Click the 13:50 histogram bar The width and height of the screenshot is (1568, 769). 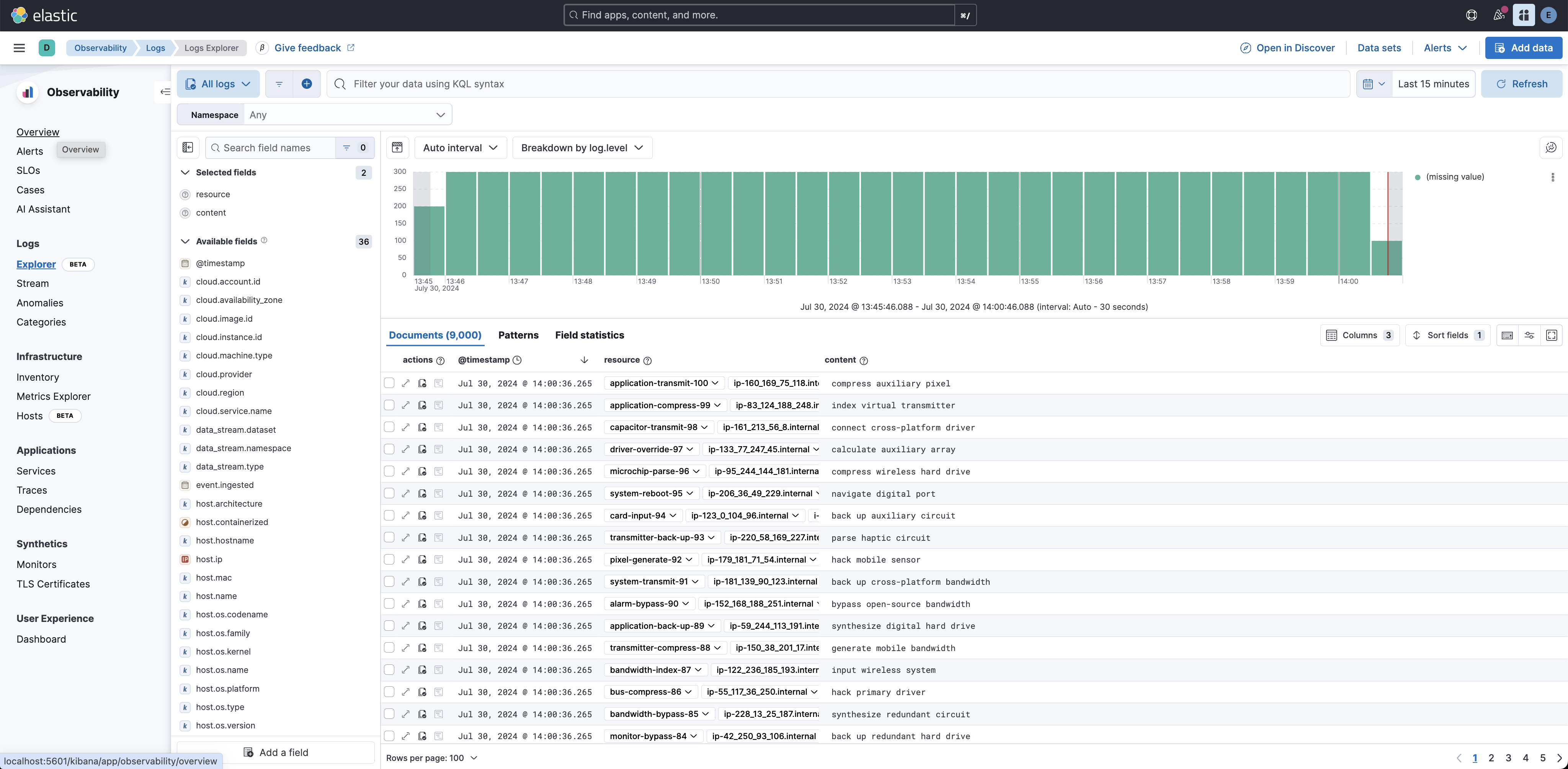pyautogui.click(x=716, y=223)
